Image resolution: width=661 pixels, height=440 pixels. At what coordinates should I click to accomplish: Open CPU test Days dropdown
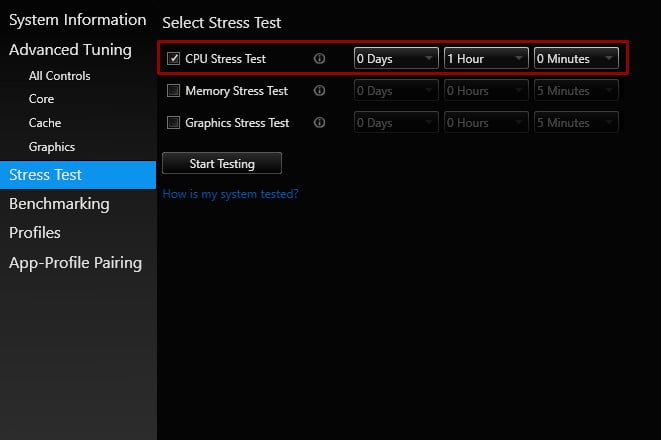(396, 58)
